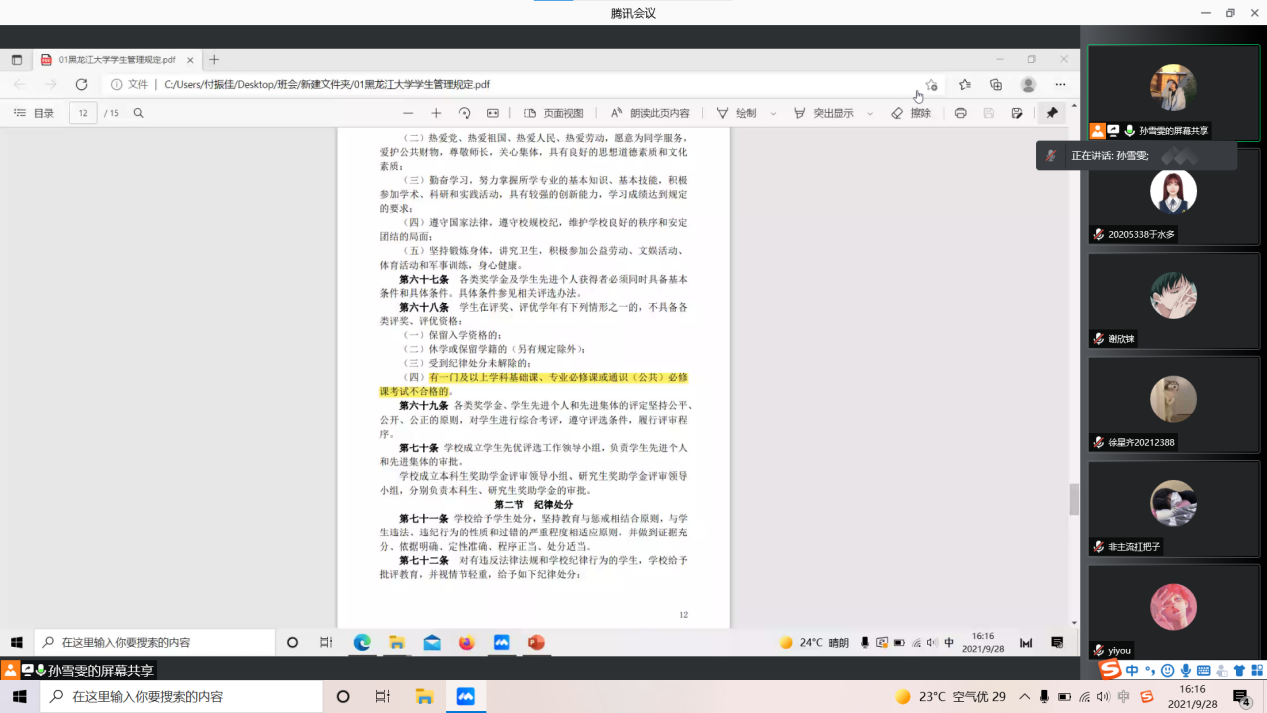
Task: Open PowerPoint on the shared screen taskbar
Action: click(x=536, y=642)
